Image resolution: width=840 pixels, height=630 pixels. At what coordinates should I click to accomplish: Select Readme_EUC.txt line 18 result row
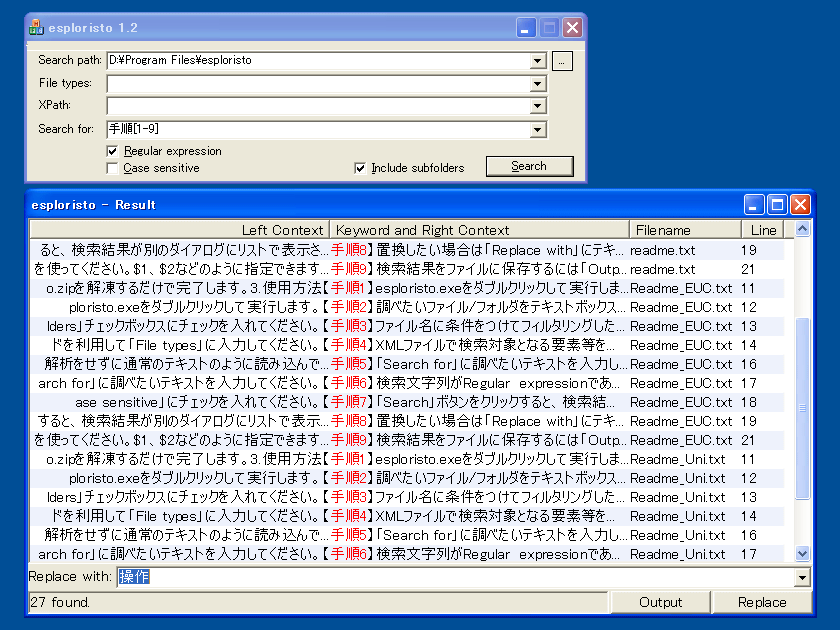coord(407,402)
